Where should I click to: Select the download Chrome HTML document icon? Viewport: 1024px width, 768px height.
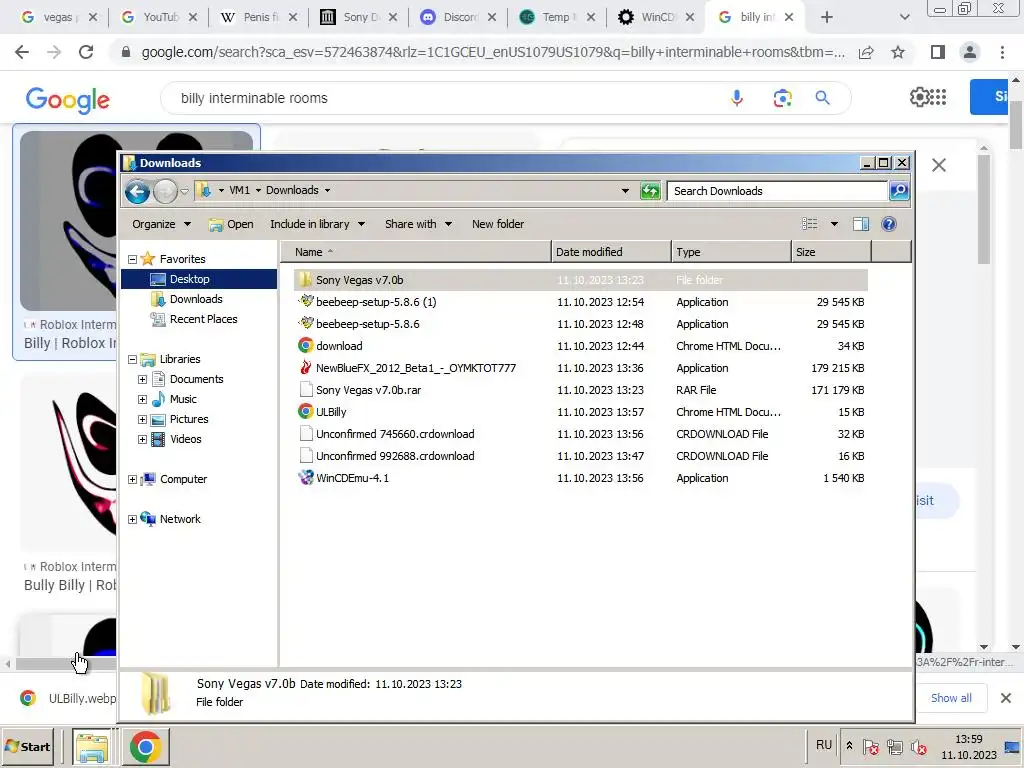point(305,345)
